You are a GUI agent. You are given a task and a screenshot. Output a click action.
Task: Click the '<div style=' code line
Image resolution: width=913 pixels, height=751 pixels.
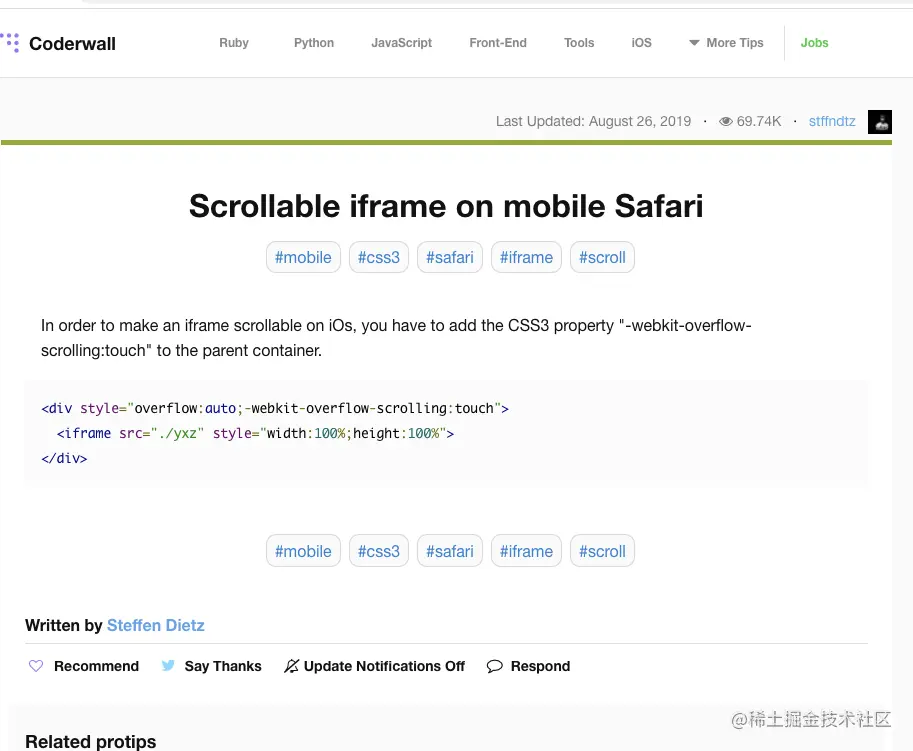(275, 408)
